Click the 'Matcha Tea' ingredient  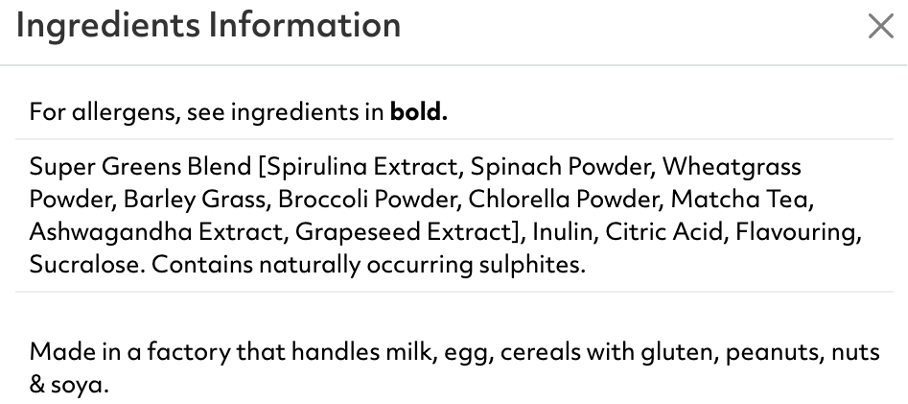click(x=741, y=199)
